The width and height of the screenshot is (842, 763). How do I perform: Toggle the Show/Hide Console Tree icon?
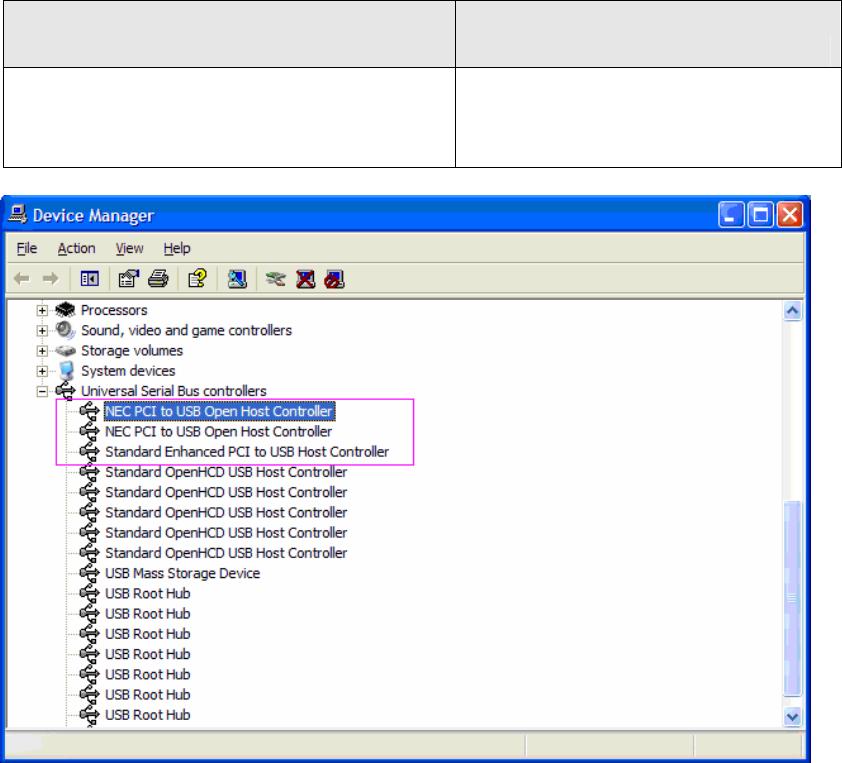tap(90, 279)
